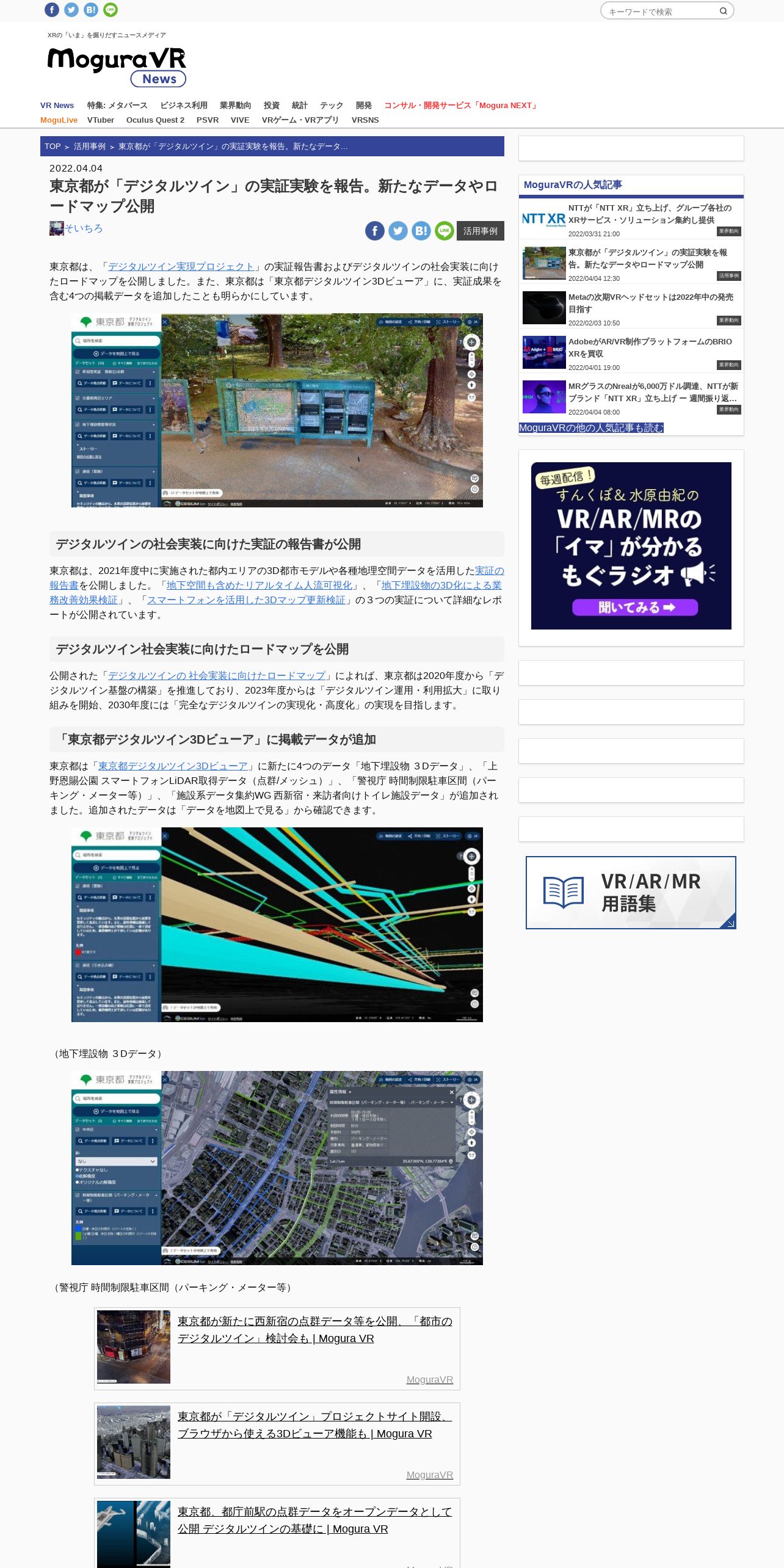Open the Oculus Quest 2 submenu link
Viewport: 784px width, 1568px height.
pyautogui.click(x=155, y=120)
